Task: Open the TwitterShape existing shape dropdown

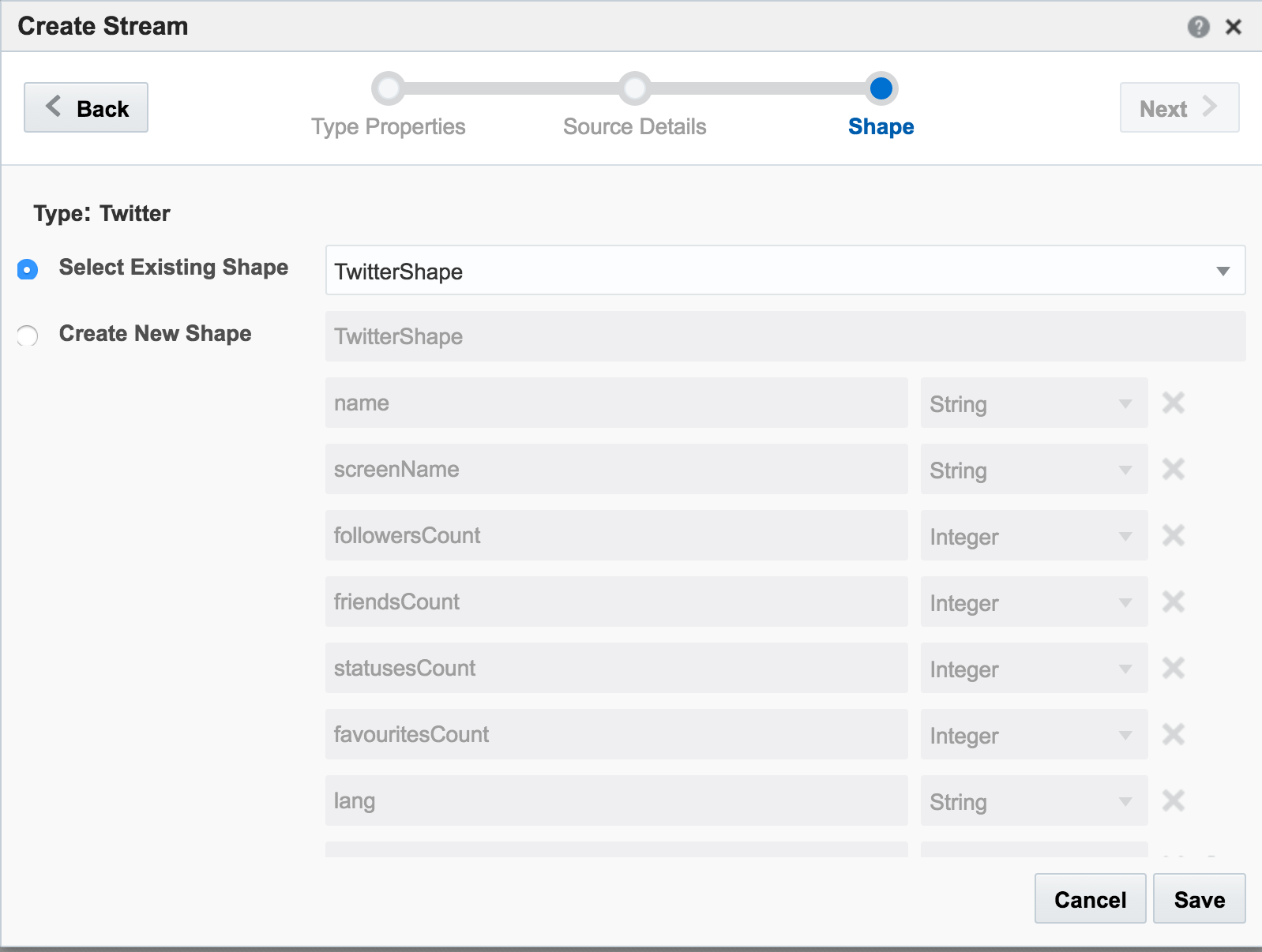Action: pos(785,271)
